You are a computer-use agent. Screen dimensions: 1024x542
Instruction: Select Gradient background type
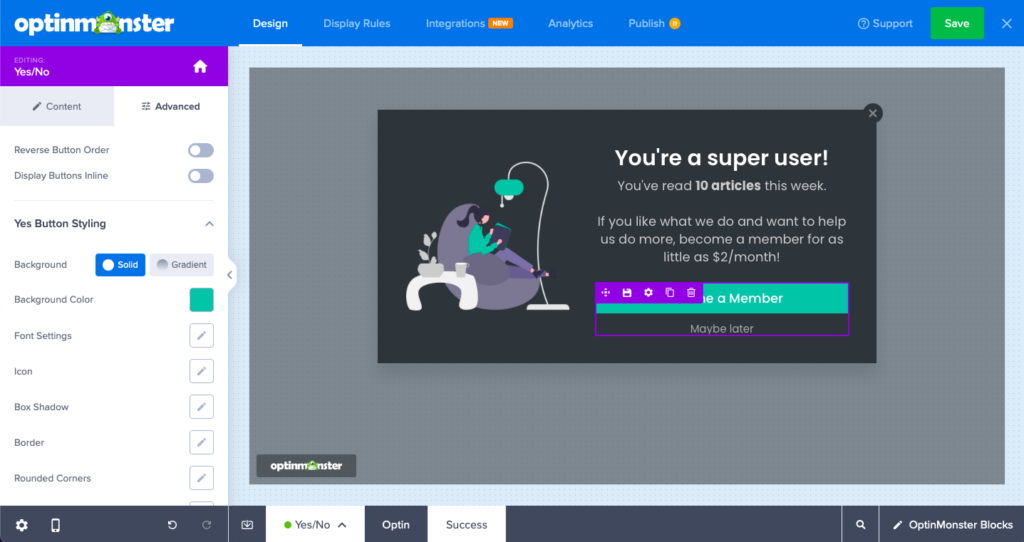click(182, 264)
